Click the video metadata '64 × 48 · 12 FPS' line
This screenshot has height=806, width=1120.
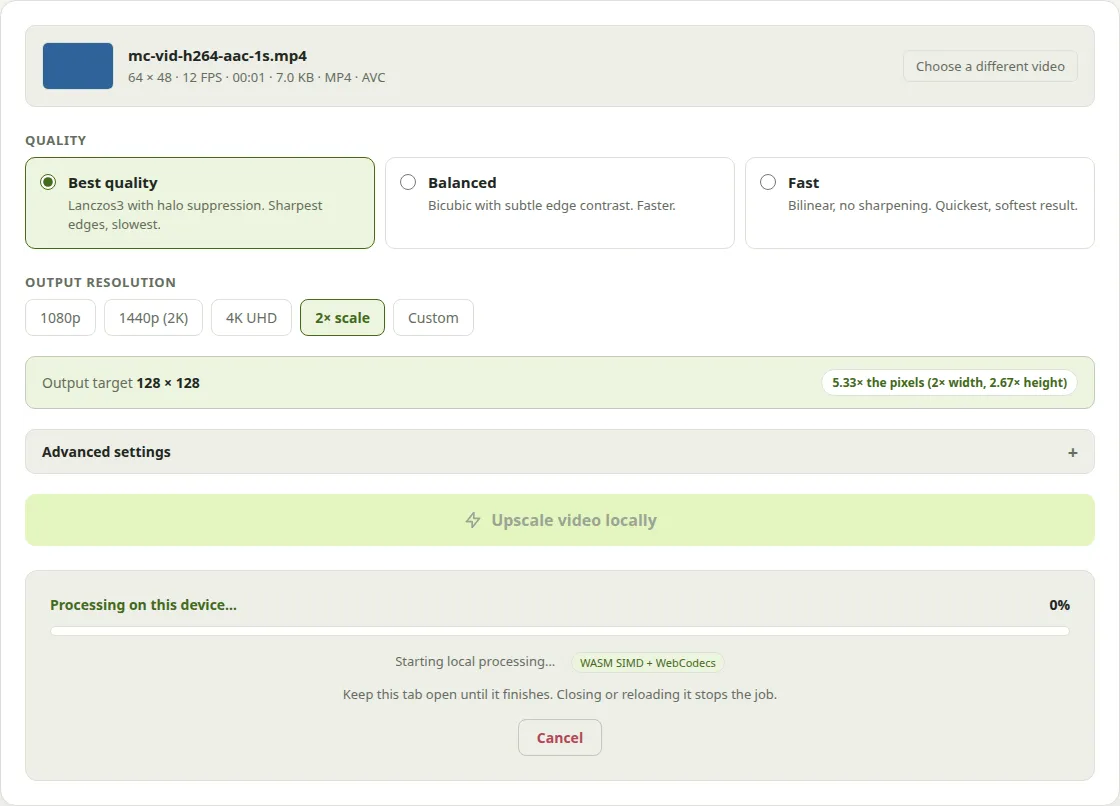click(x=256, y=77)
